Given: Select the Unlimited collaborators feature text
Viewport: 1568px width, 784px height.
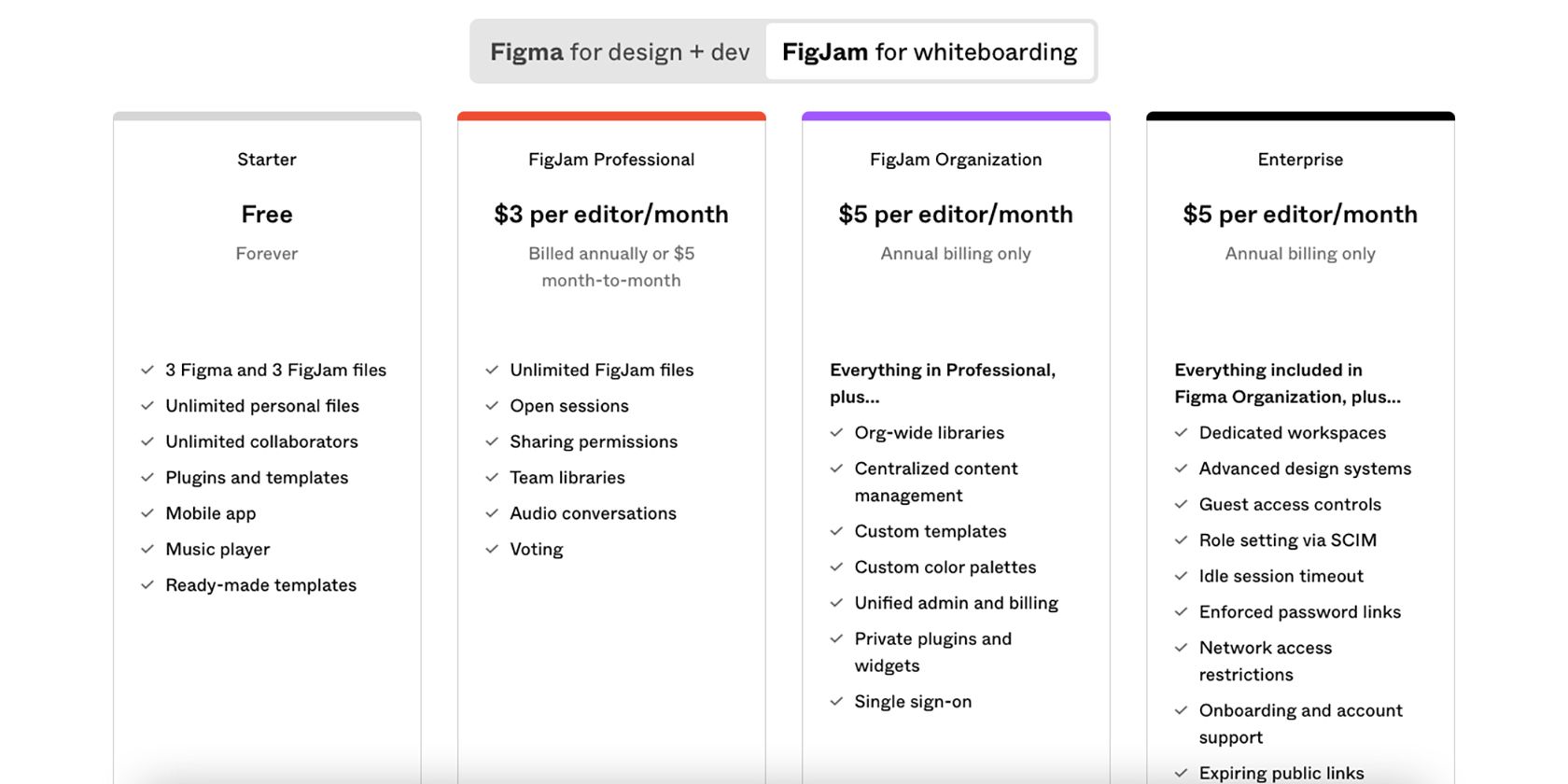Looking at the screenshot, I should 261,441.
